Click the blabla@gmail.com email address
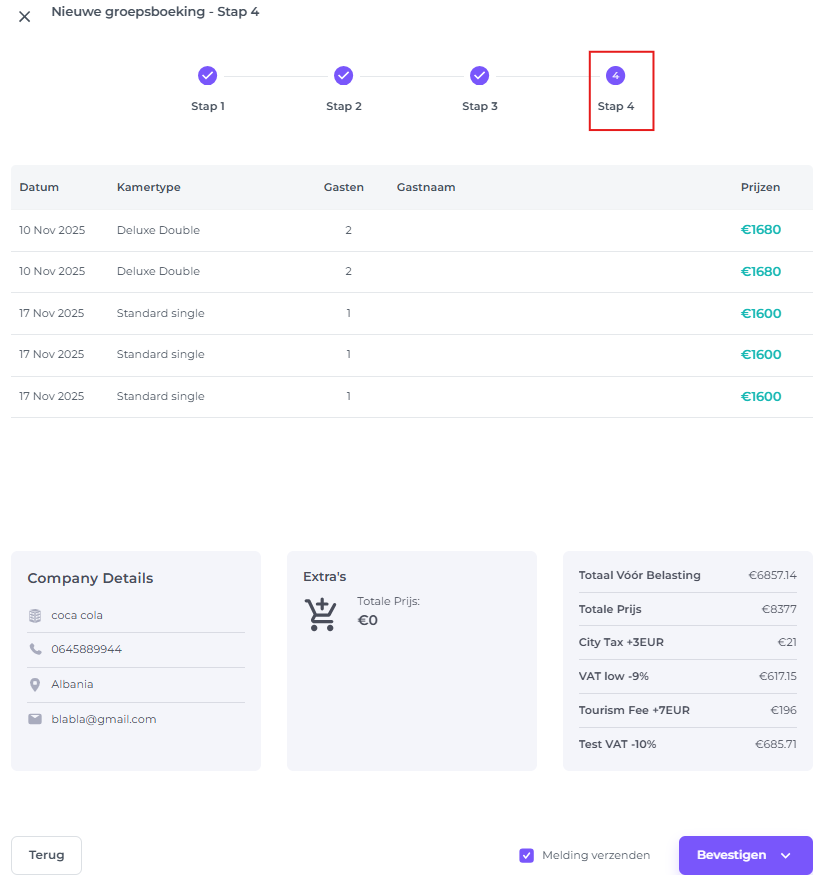Image resolution: width=816 pixels, height=881 pixels. (104, 719)
